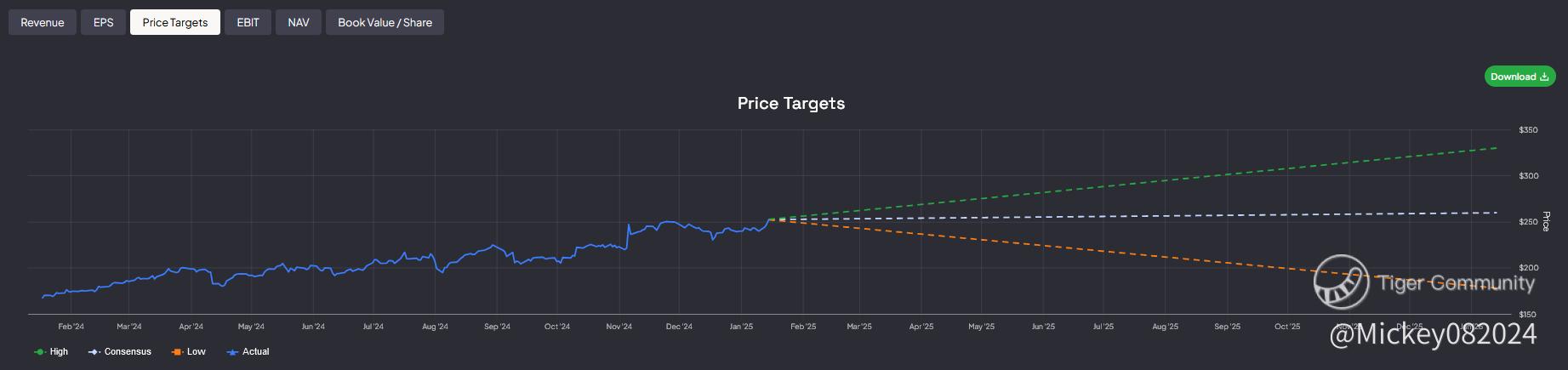Toggle the Consensus series in legend
Image resolution: width=1568 pixels, height=370 pixels.
click(128, 351)
